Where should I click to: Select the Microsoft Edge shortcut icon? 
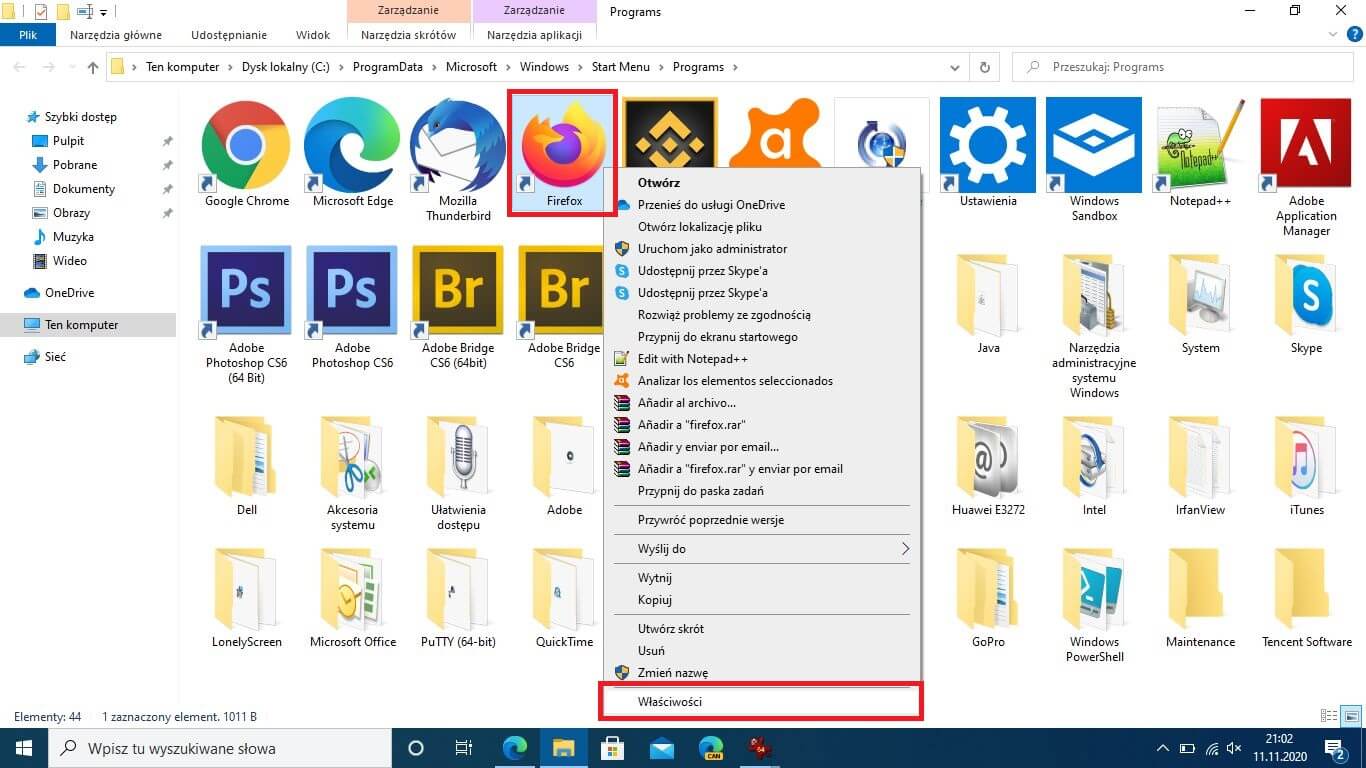point(352,145)
